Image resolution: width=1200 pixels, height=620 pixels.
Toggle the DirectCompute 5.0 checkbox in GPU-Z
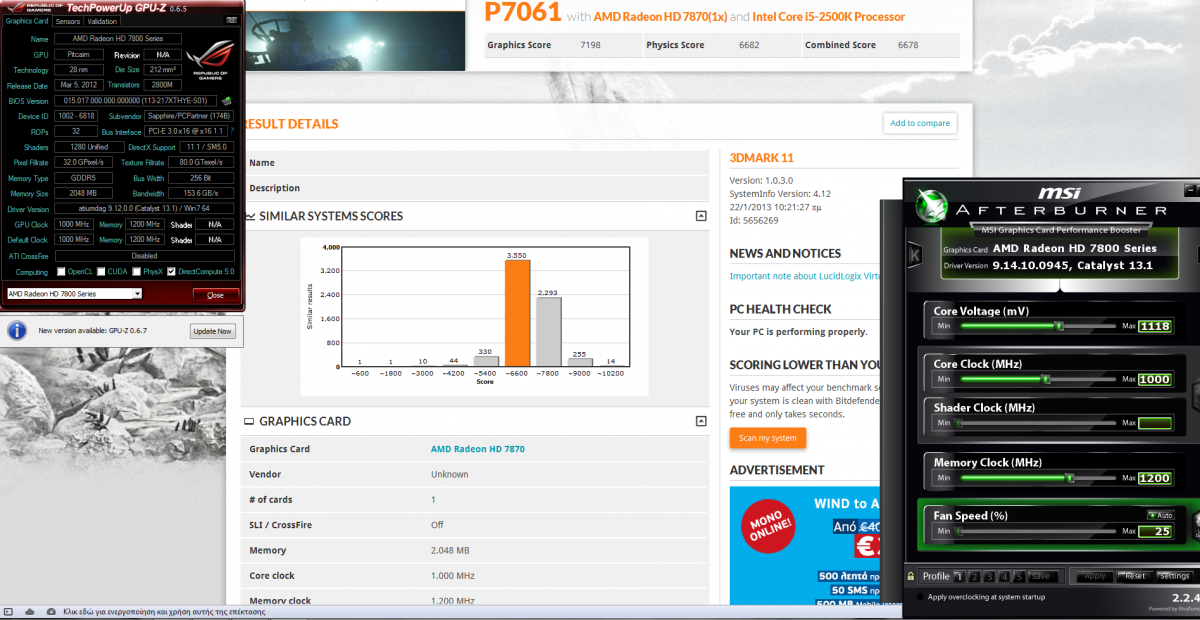[171, 272]
